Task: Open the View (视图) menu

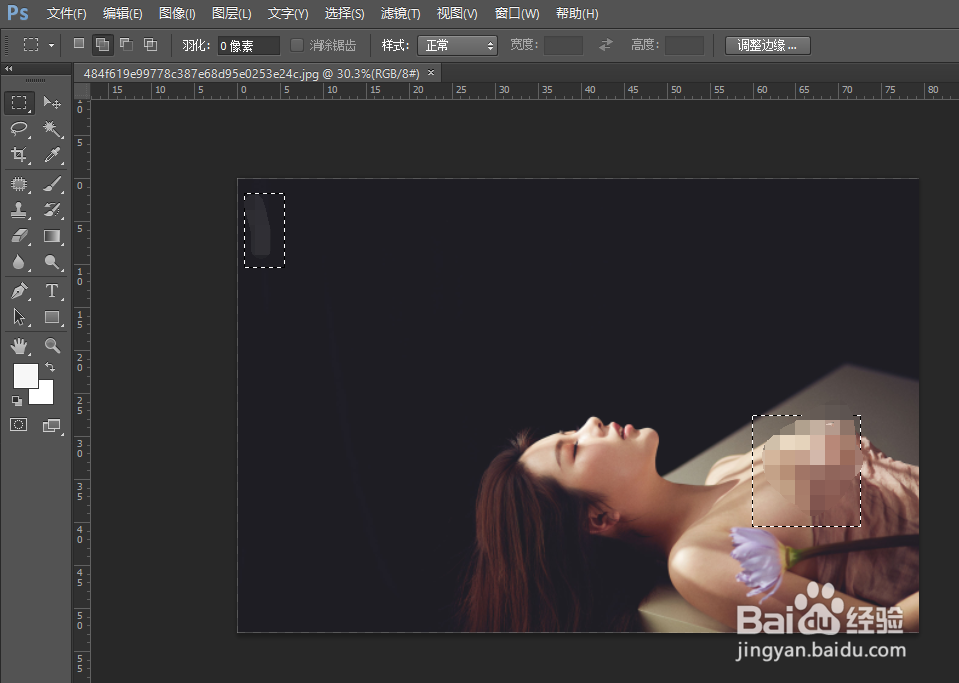Action: tap(457, 13)
